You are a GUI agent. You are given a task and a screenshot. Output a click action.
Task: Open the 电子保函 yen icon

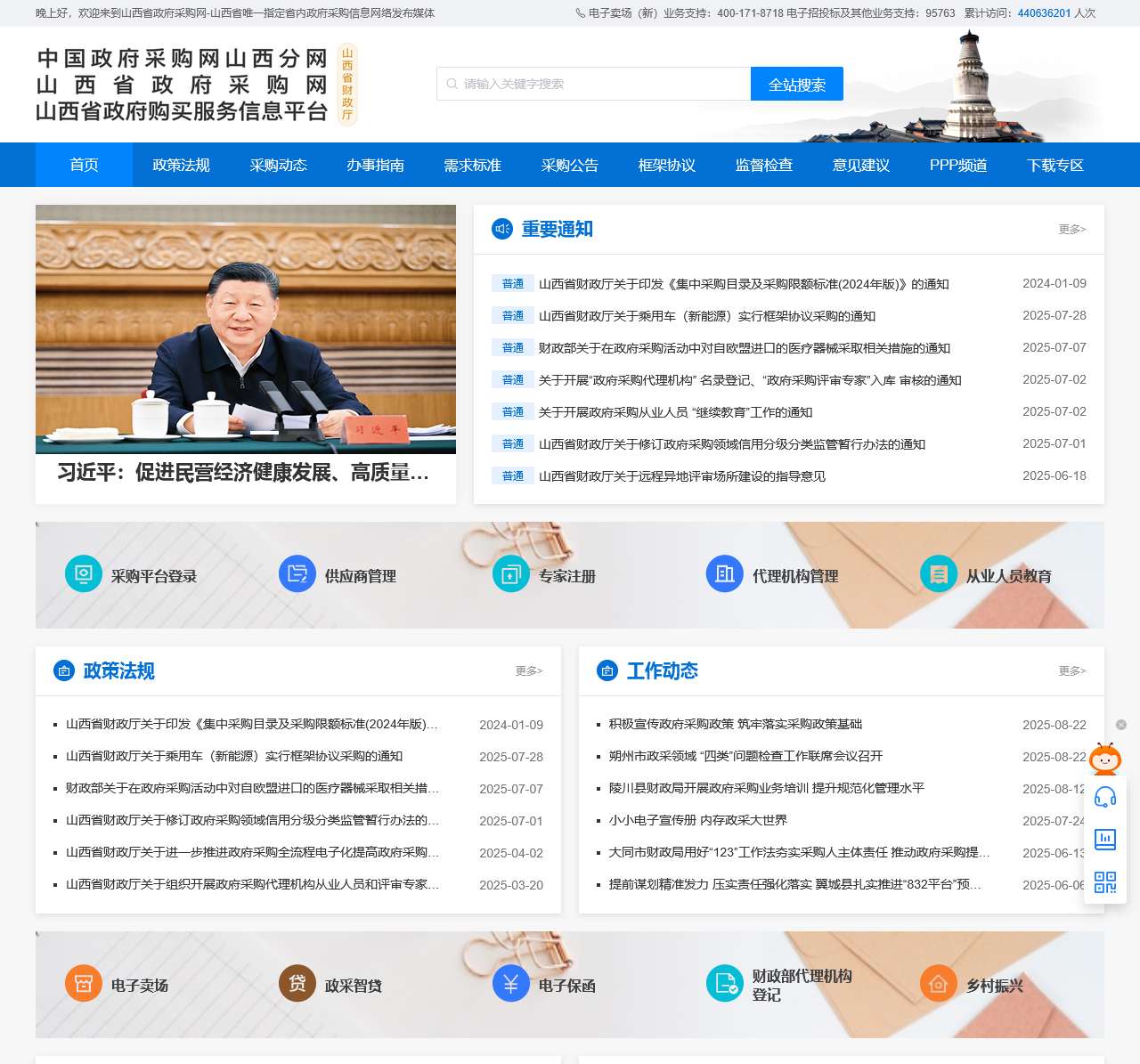510,984
